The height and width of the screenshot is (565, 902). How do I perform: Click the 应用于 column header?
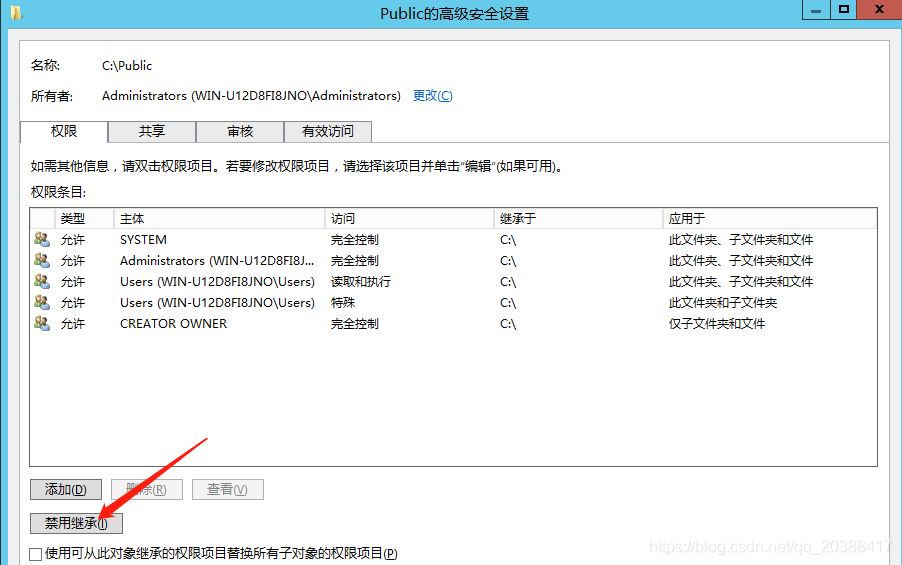click(770, 218)
